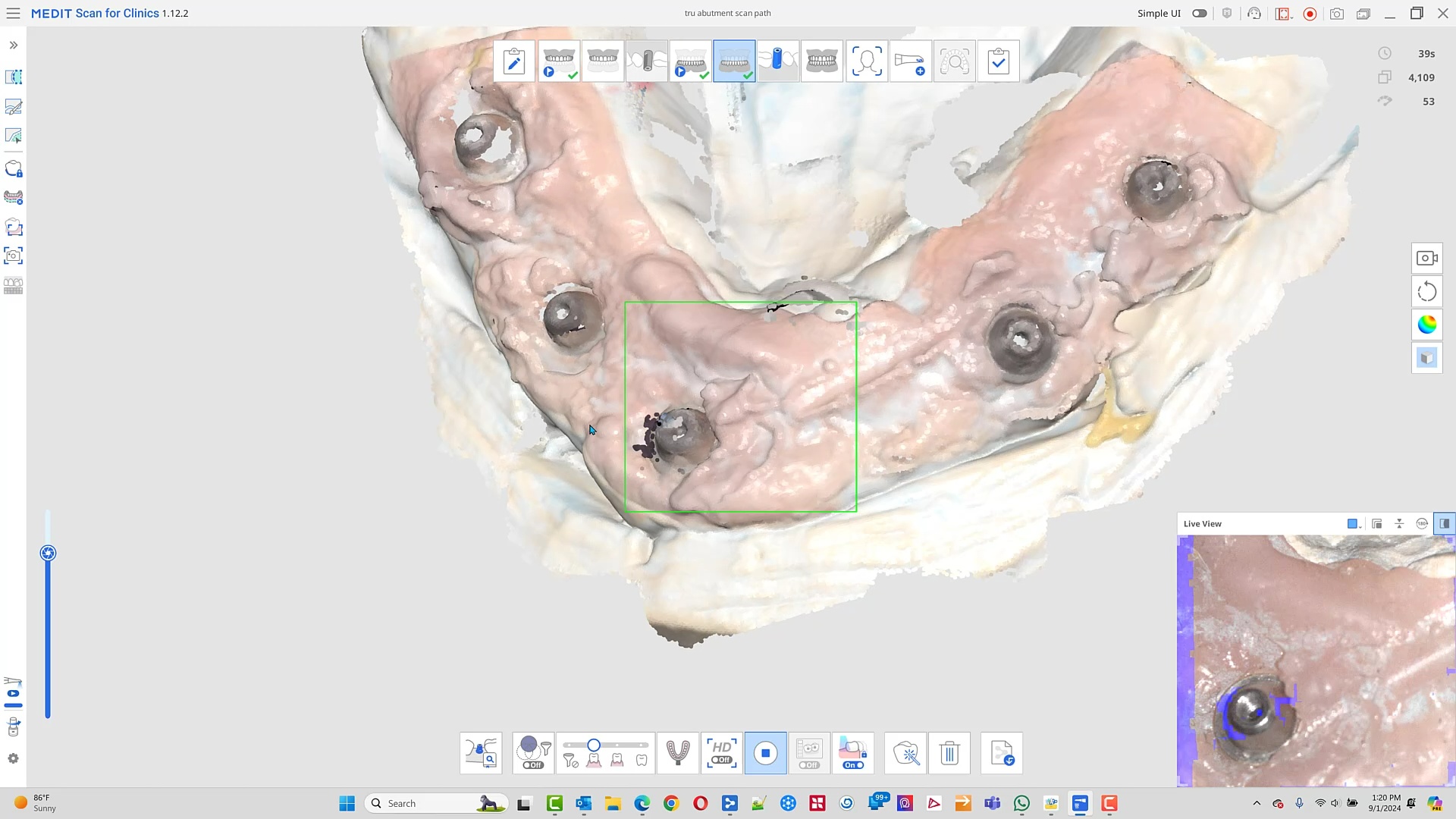This screenshot has width=1456, height=819.
Task: Open the support headset icon
Action: [1254, 14]
